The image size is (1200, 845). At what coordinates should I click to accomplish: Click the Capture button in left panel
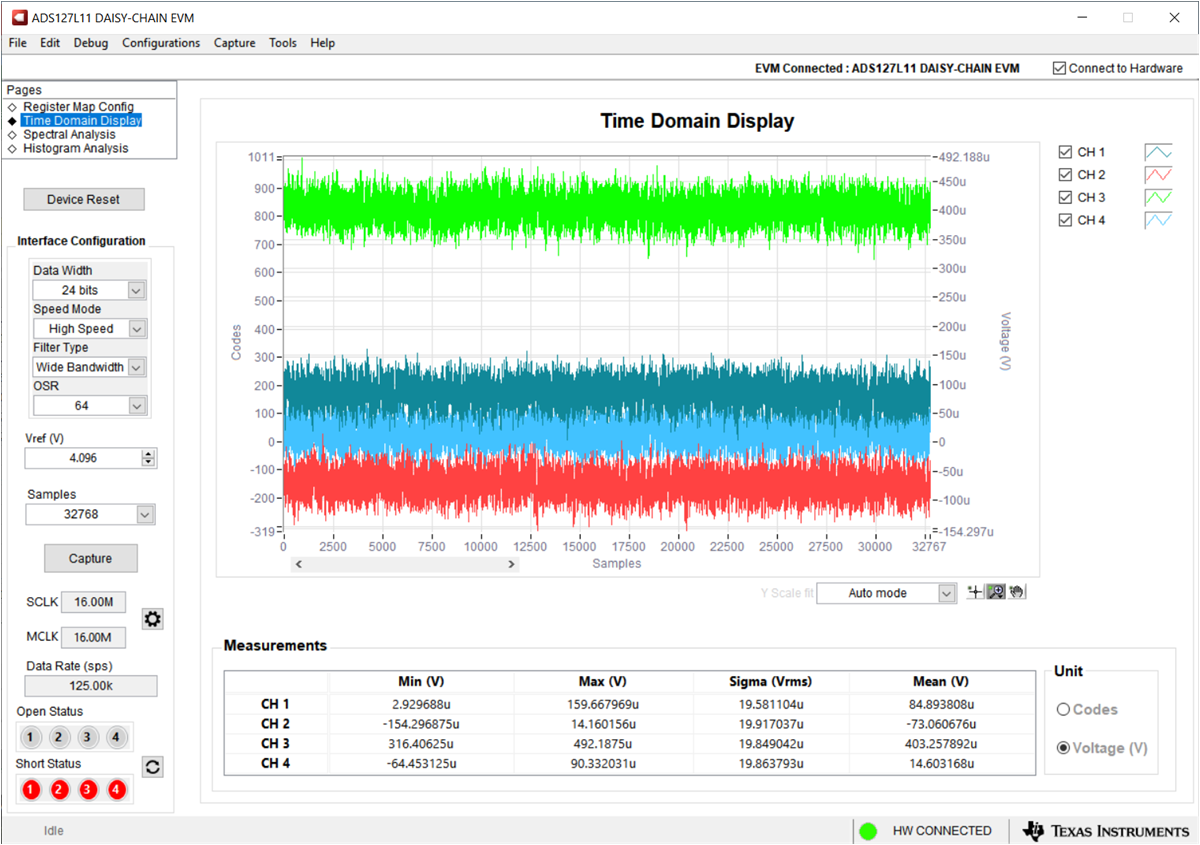coord(90,558)
